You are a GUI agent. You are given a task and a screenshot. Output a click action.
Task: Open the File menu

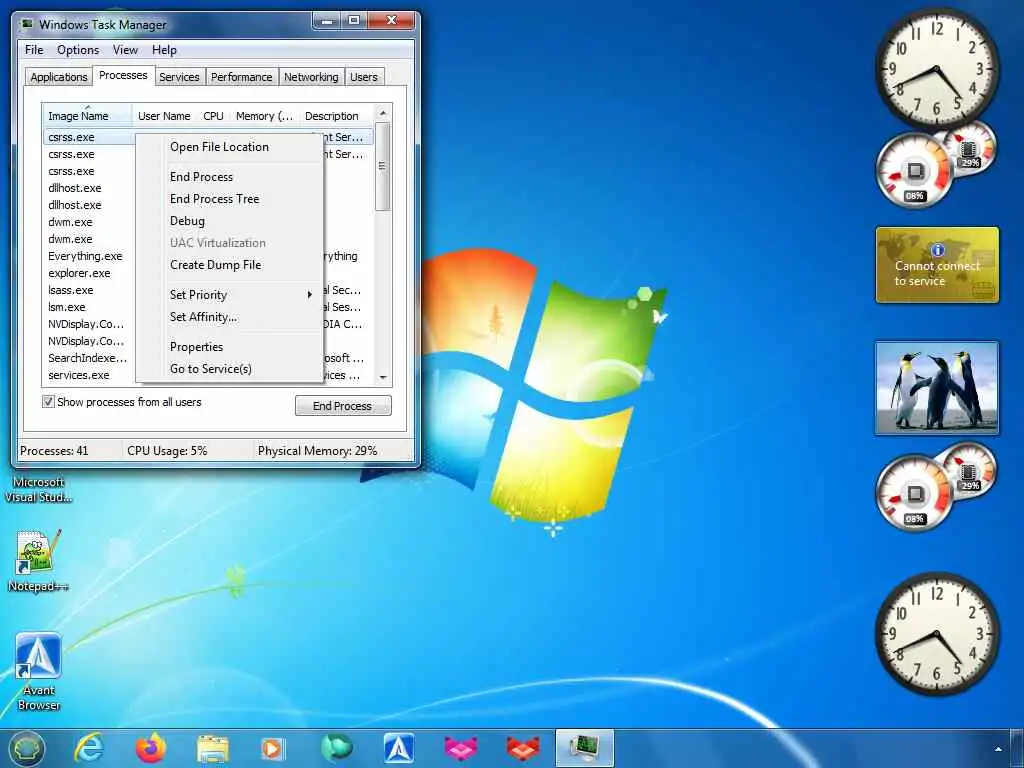(34, 50)
